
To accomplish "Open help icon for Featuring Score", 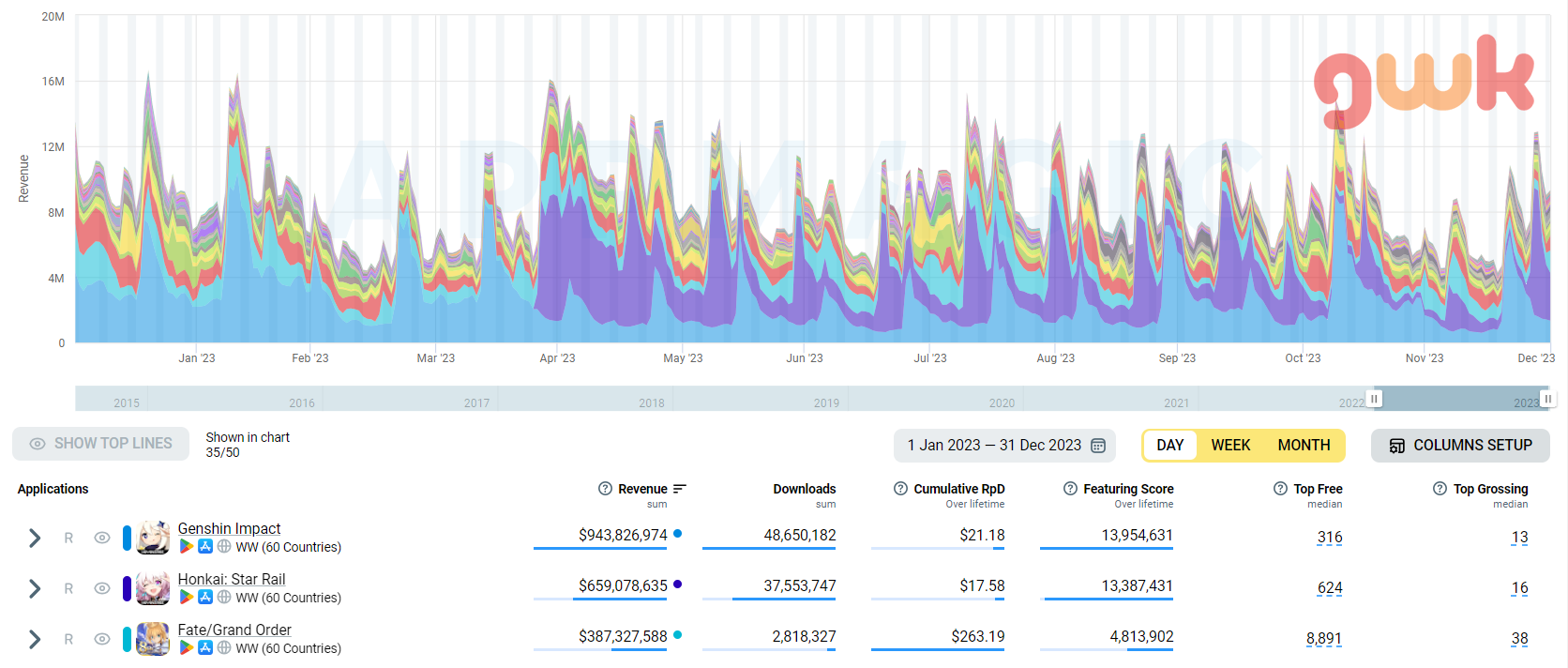I will coord(1070,489).
